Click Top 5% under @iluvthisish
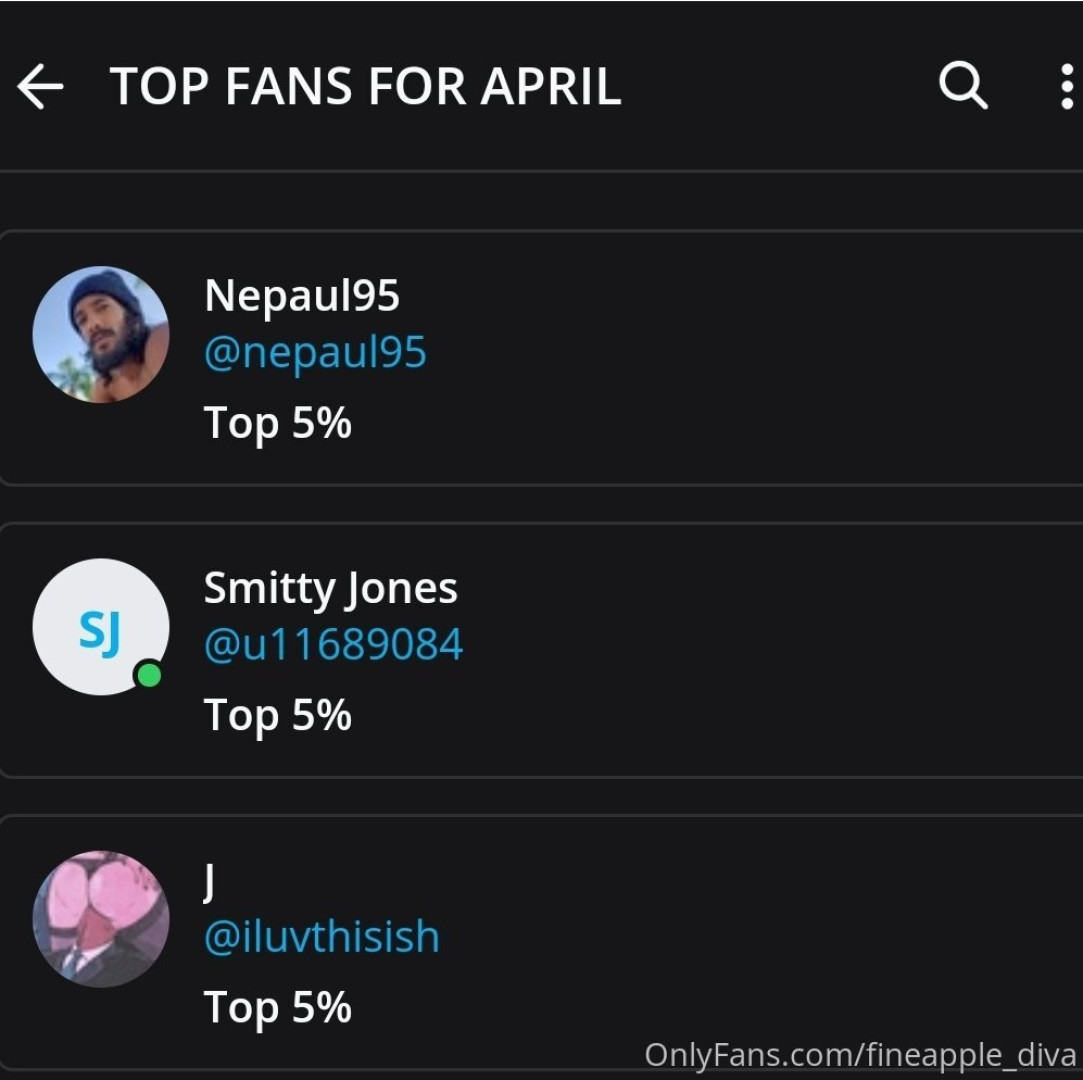 pyautogui.click(x=277, y=1007)
